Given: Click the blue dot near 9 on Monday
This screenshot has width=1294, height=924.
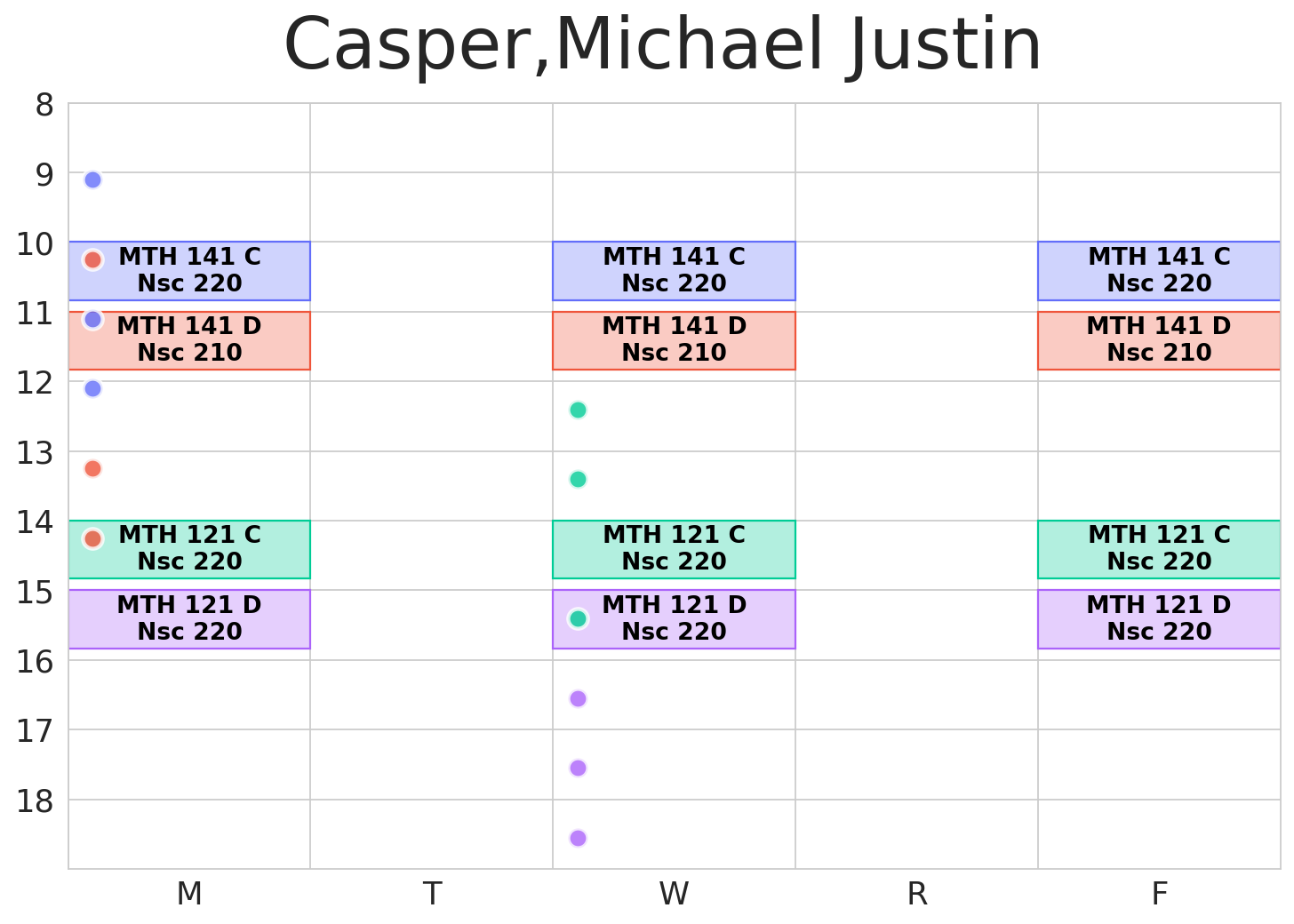Looking at the screenshot, I should [92, 179].
